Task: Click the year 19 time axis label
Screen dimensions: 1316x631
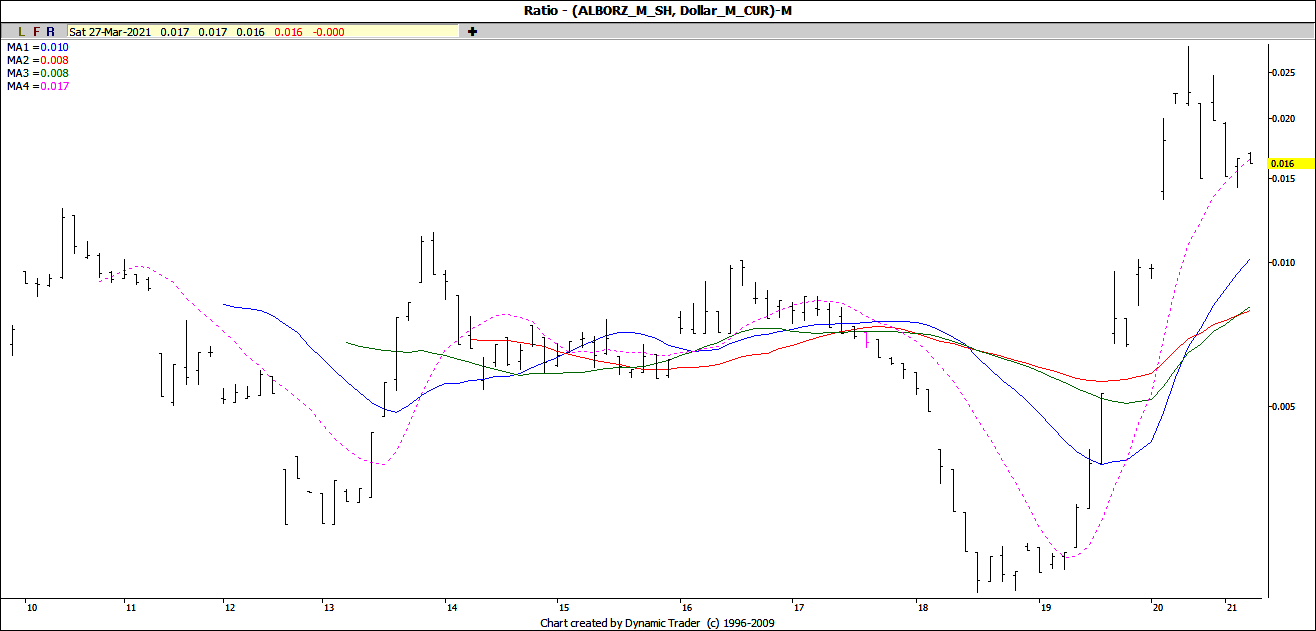Action: coord(1046,607)
